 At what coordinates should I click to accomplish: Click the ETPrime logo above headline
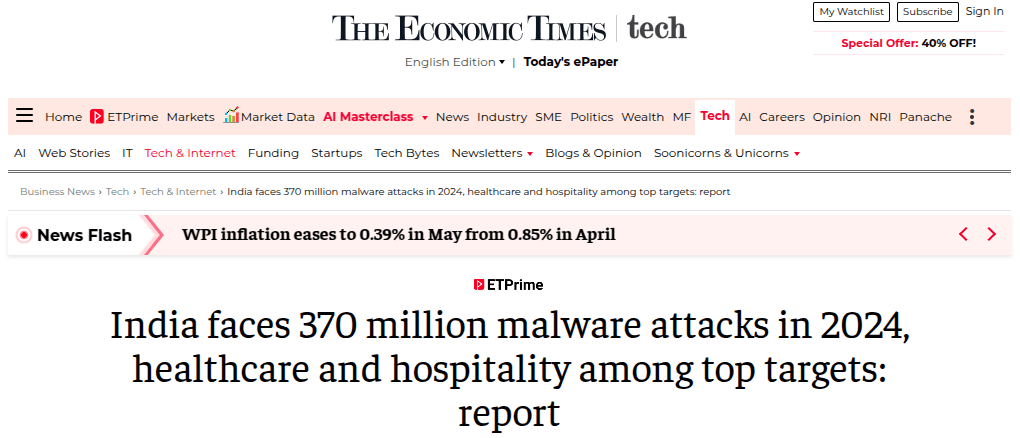pyautogui.click(x=509, y=285)
